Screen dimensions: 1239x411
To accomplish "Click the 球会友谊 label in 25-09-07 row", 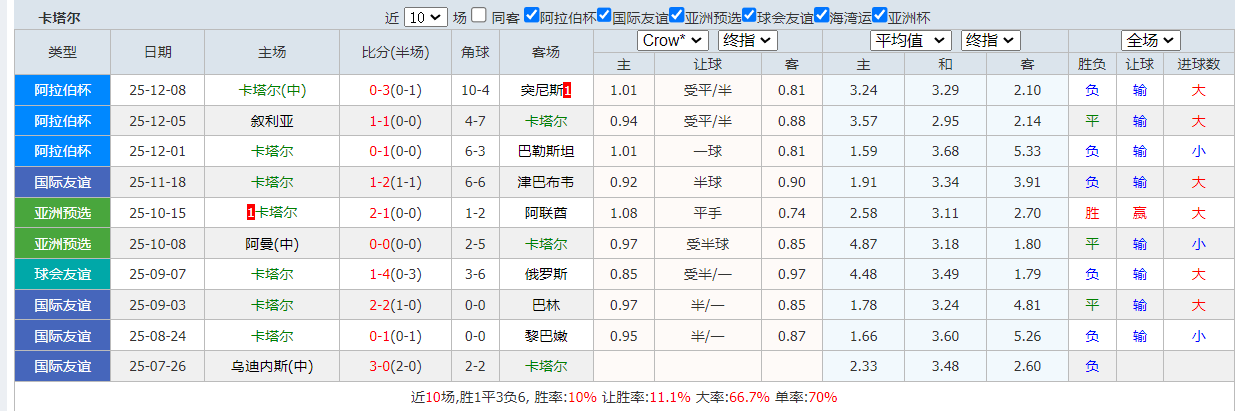I will pyautogui.click(x=62, y=274).
